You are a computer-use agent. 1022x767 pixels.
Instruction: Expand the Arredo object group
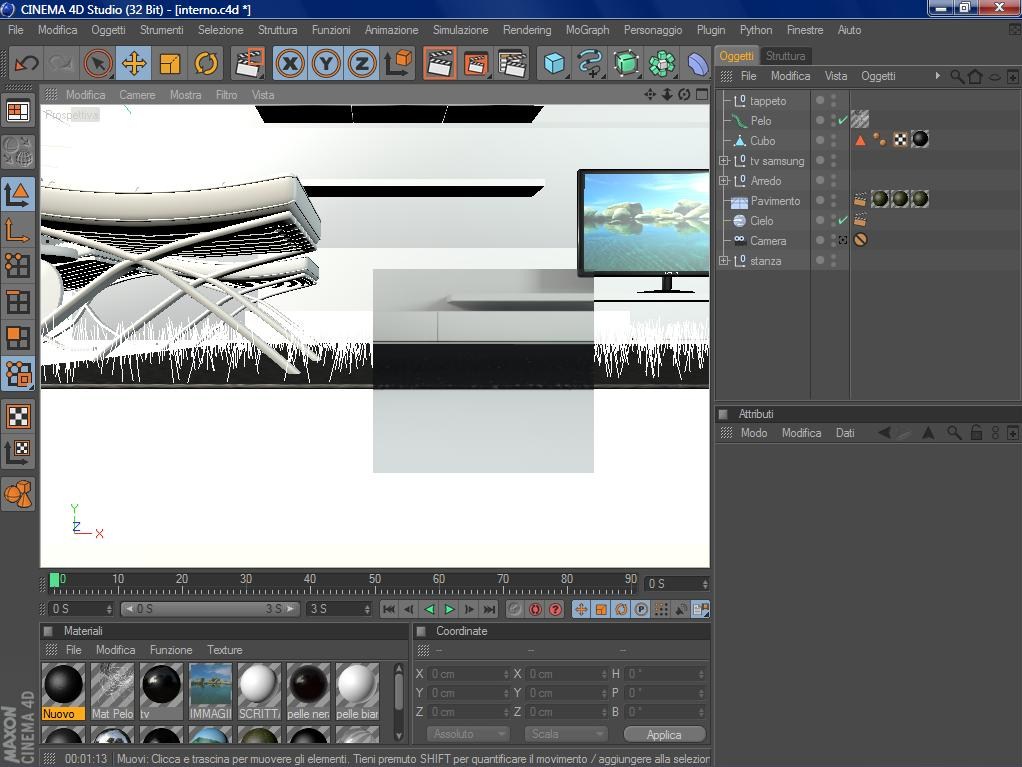[x=724, y=181]
